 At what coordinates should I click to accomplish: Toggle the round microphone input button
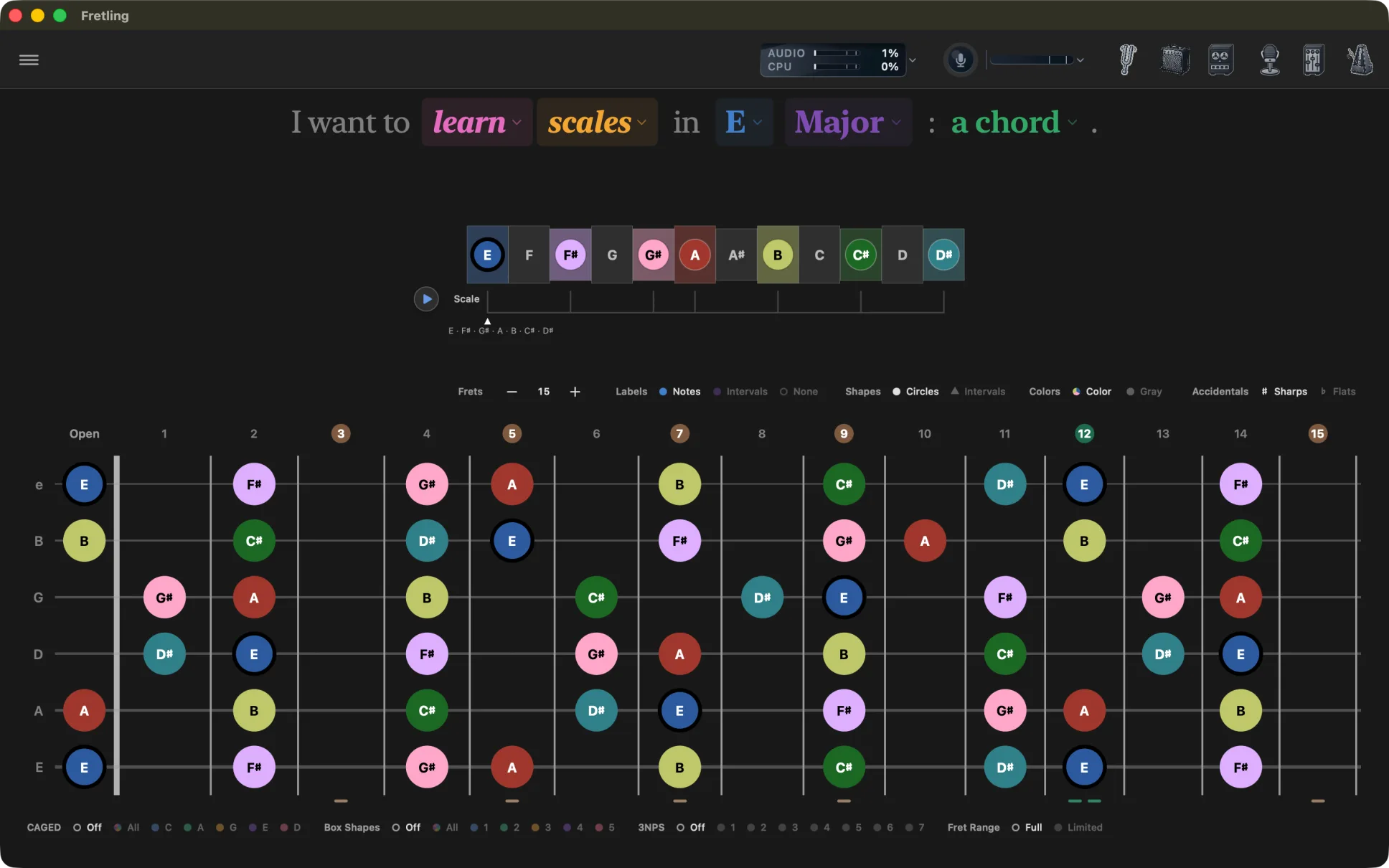pyautogui.click(x=960, y=60)
